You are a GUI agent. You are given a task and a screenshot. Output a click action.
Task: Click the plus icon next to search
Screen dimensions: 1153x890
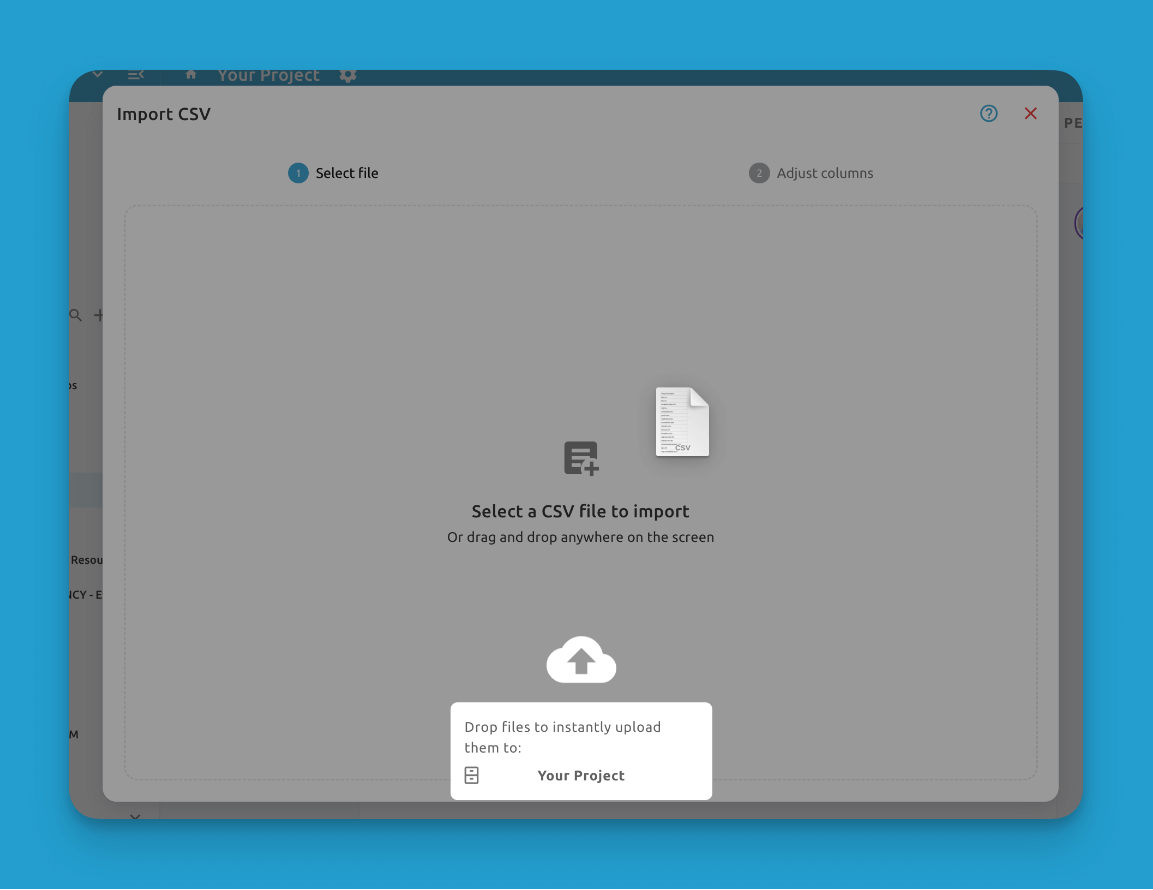(99, 315)
